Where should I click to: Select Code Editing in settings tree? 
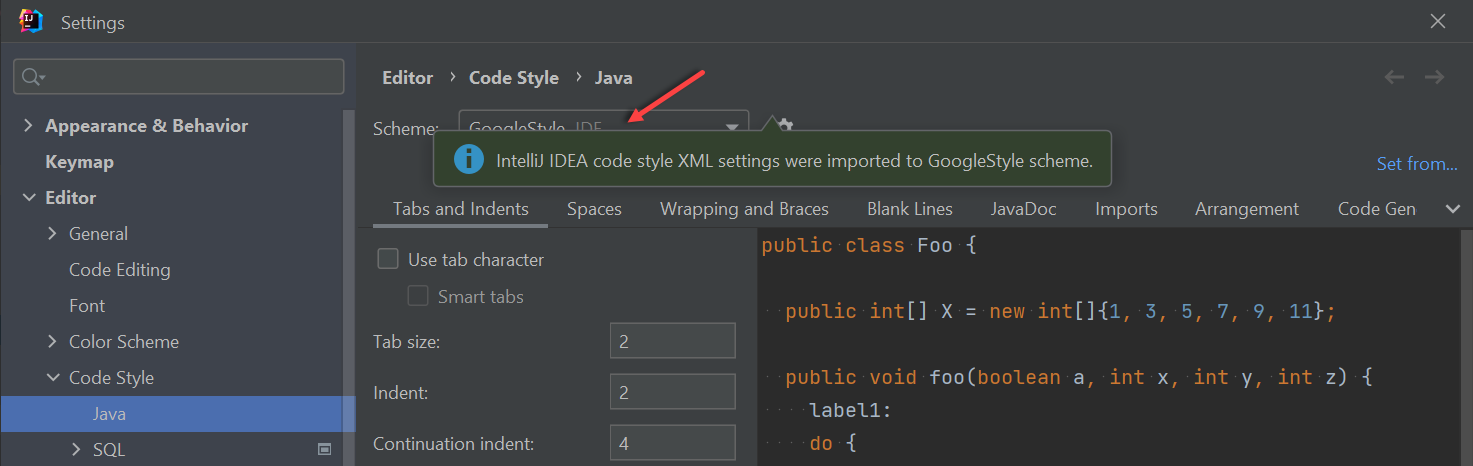119,270
